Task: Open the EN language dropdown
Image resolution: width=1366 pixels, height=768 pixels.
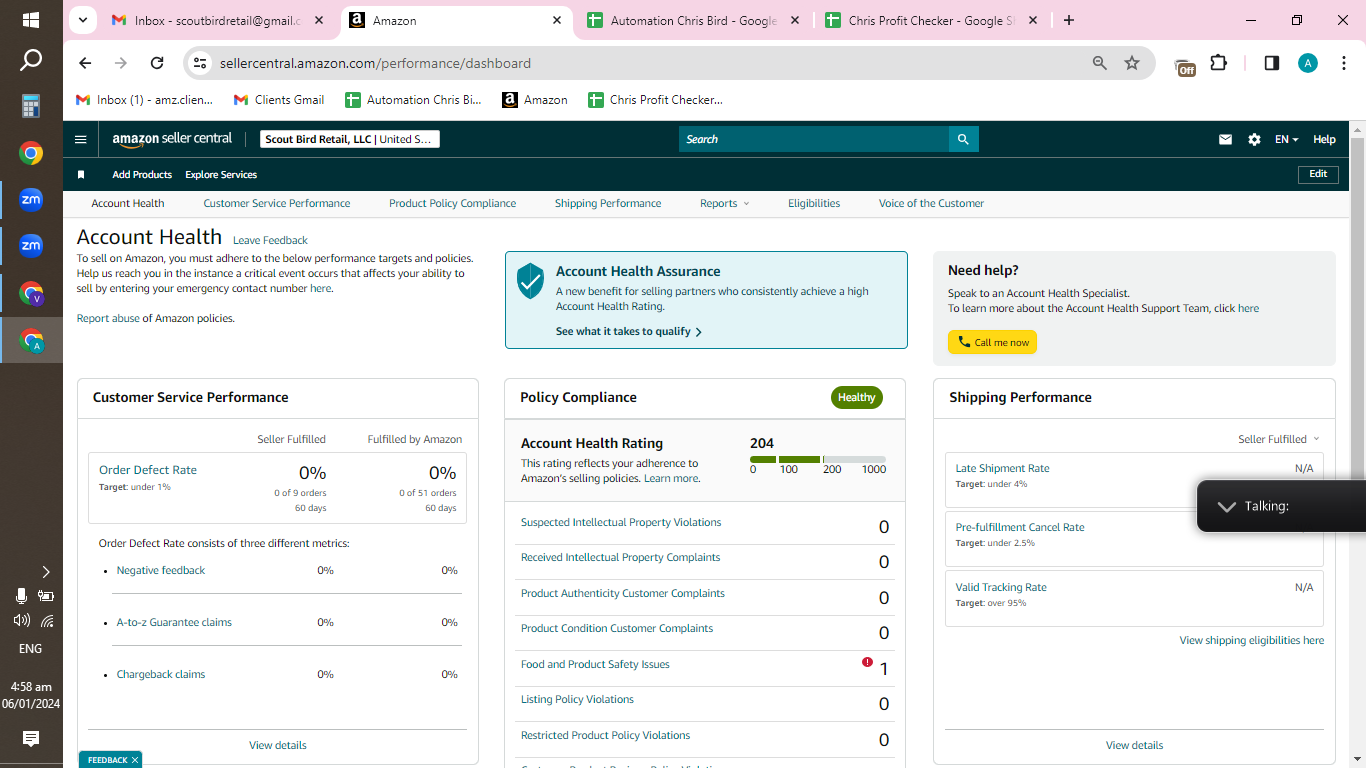Action: click(x=1286, y=140)
